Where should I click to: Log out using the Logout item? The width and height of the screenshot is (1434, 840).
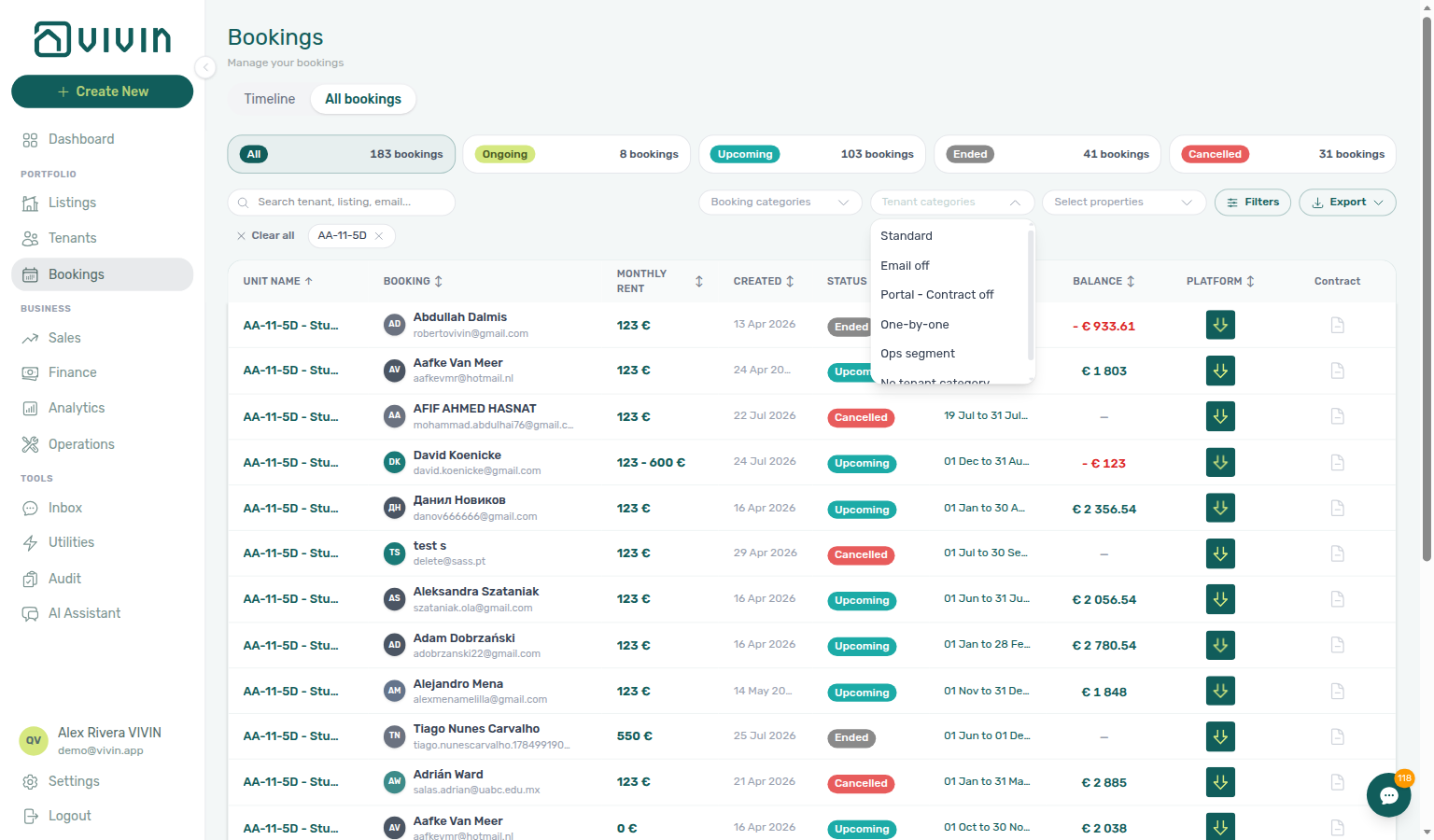point(69,816)
